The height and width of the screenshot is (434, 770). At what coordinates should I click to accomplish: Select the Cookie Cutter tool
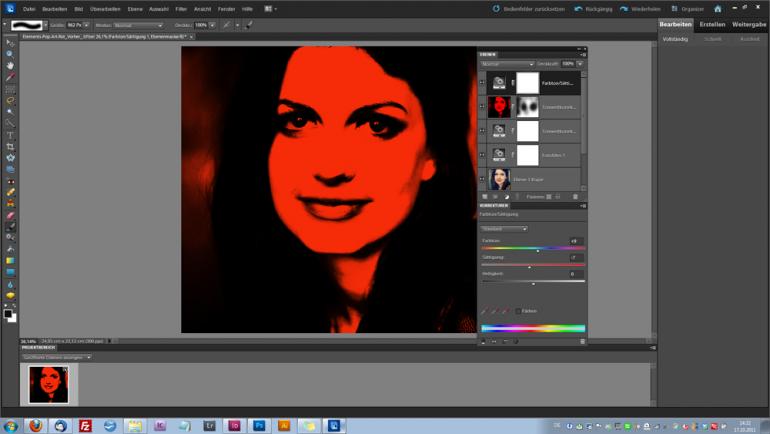(10, 158)
